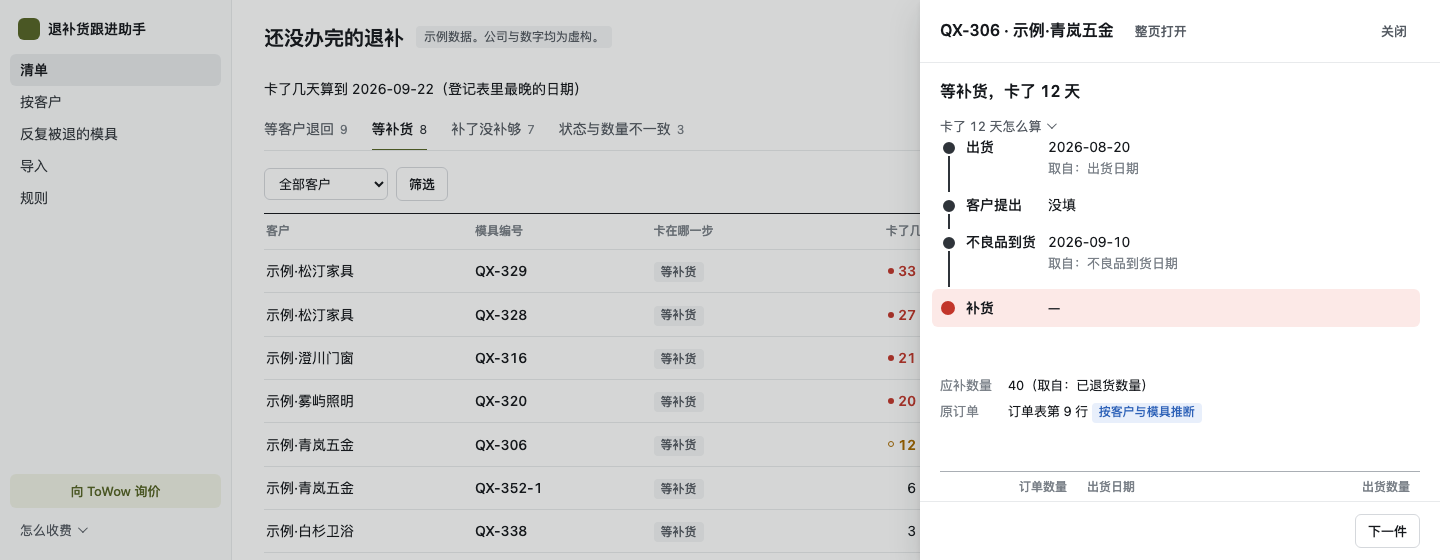Screen dimensions: 1440x560
Task: Click the 按客户与模具推断 tag
Action: [1147, 412]
